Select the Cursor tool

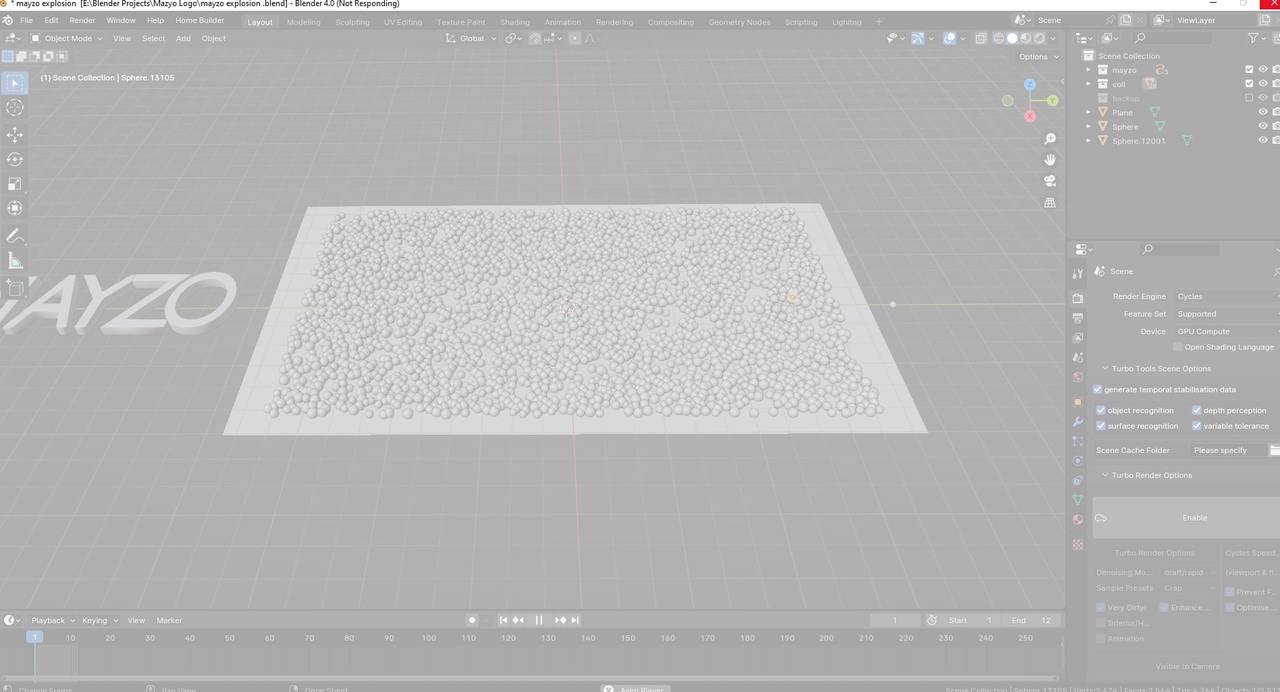(x=15, y=108)
